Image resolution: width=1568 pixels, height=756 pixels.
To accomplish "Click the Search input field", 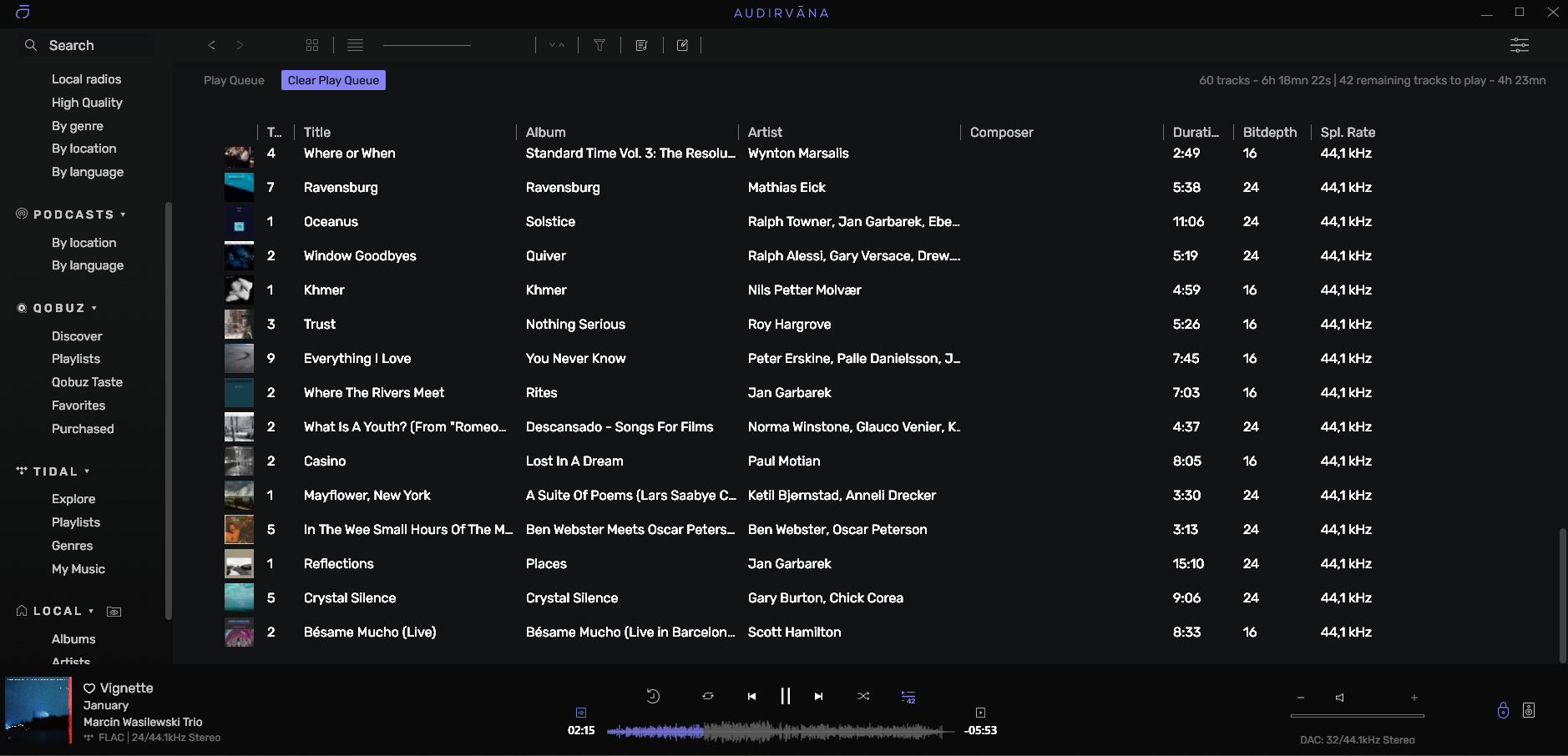I will [87, 45].
